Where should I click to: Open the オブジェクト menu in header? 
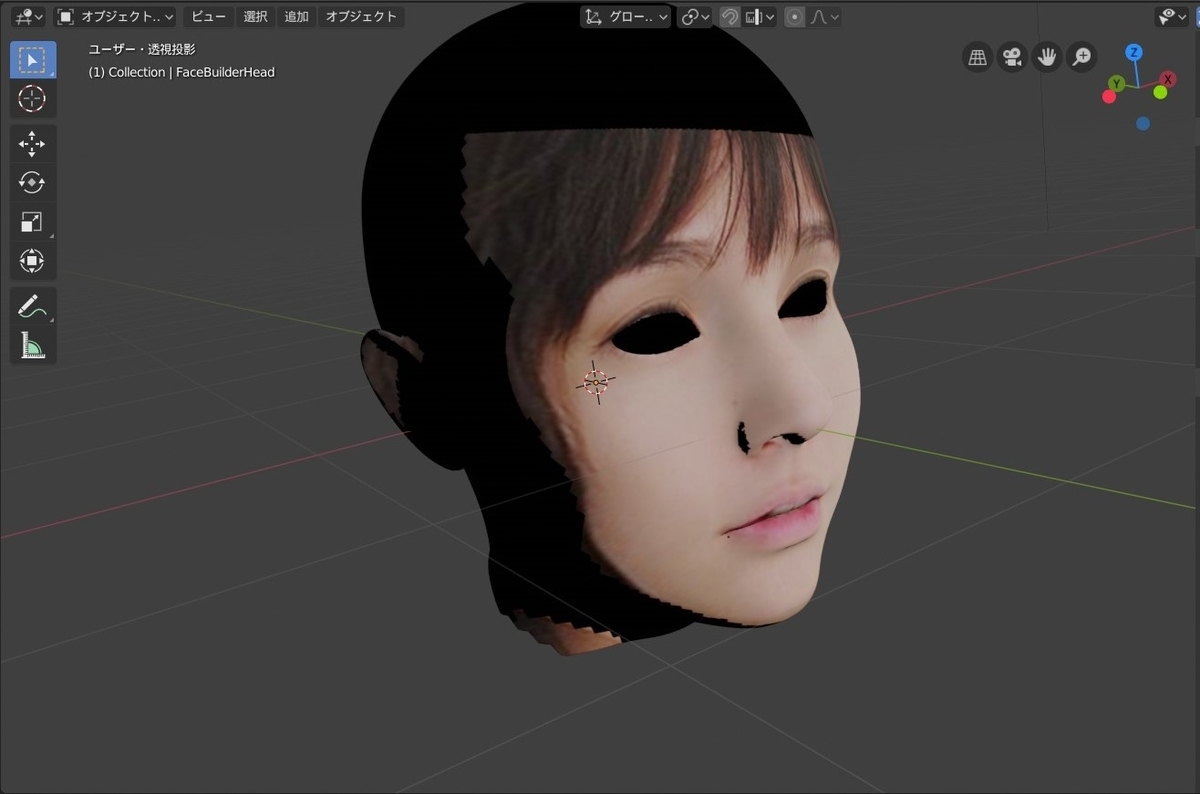[x=361, y=17]
